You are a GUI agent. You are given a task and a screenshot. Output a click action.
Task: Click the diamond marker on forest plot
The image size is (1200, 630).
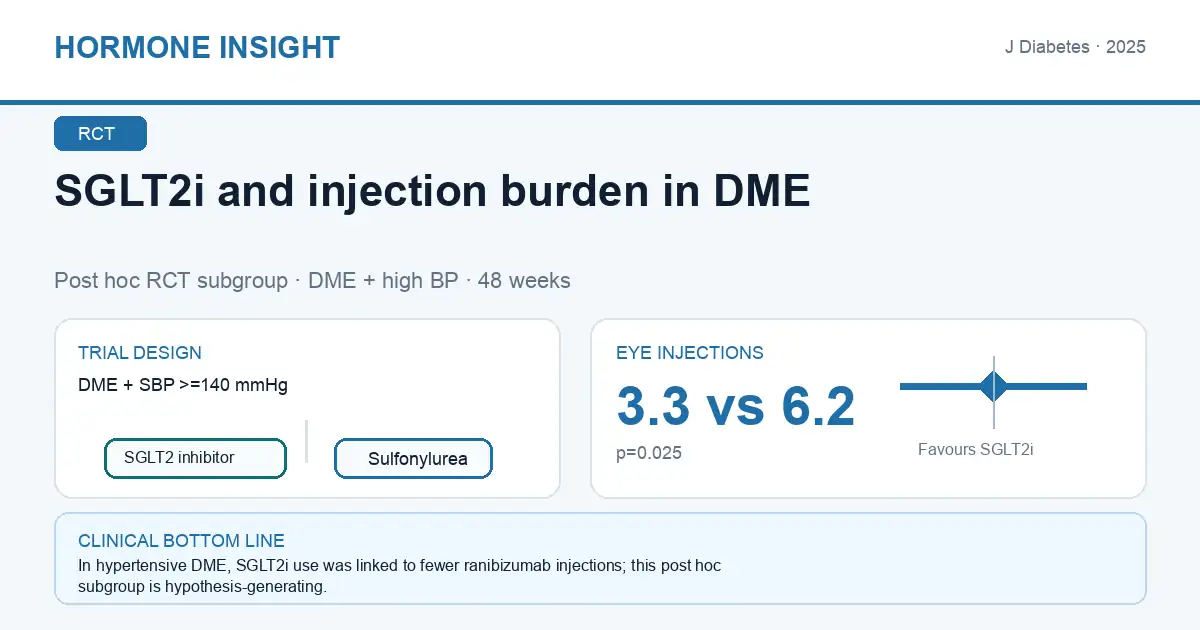pos(994,386)
